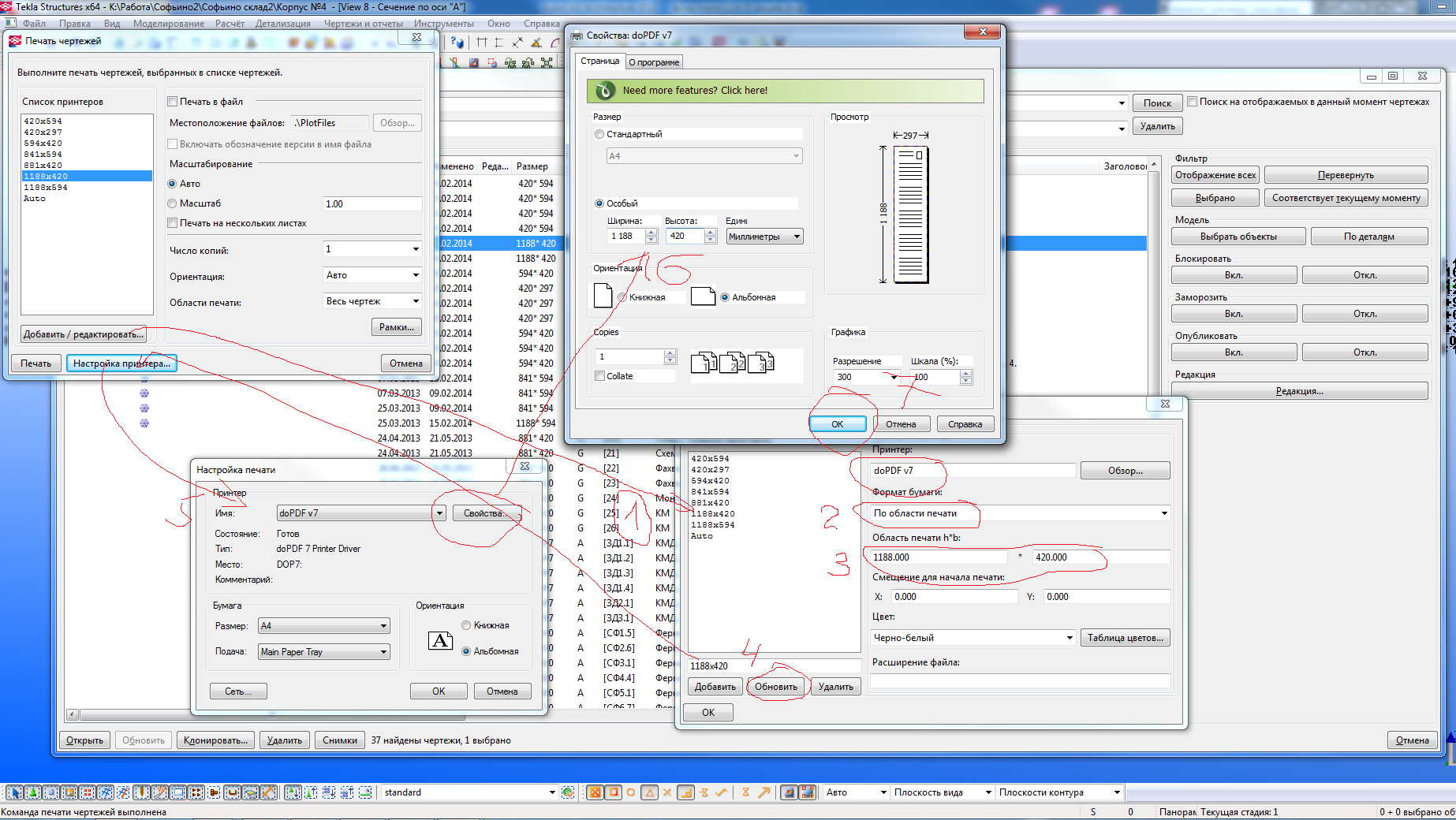Click the orange hourglass snap icon

tap(745, 792)
